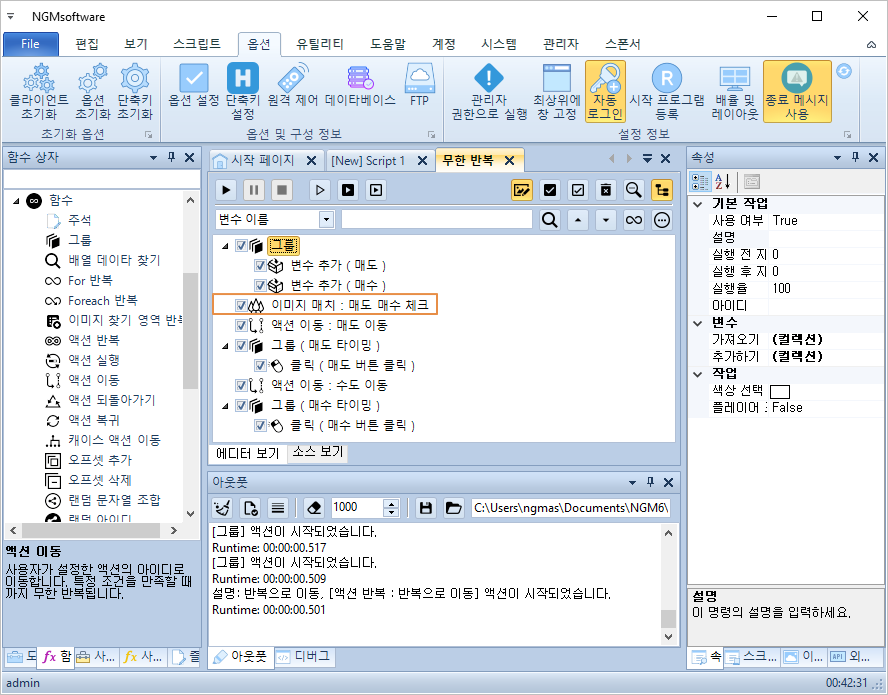Click the 단축키 초기화 ribbon icon
The image size is (888, 695).
pyautogui.click(x=135, y=92)
